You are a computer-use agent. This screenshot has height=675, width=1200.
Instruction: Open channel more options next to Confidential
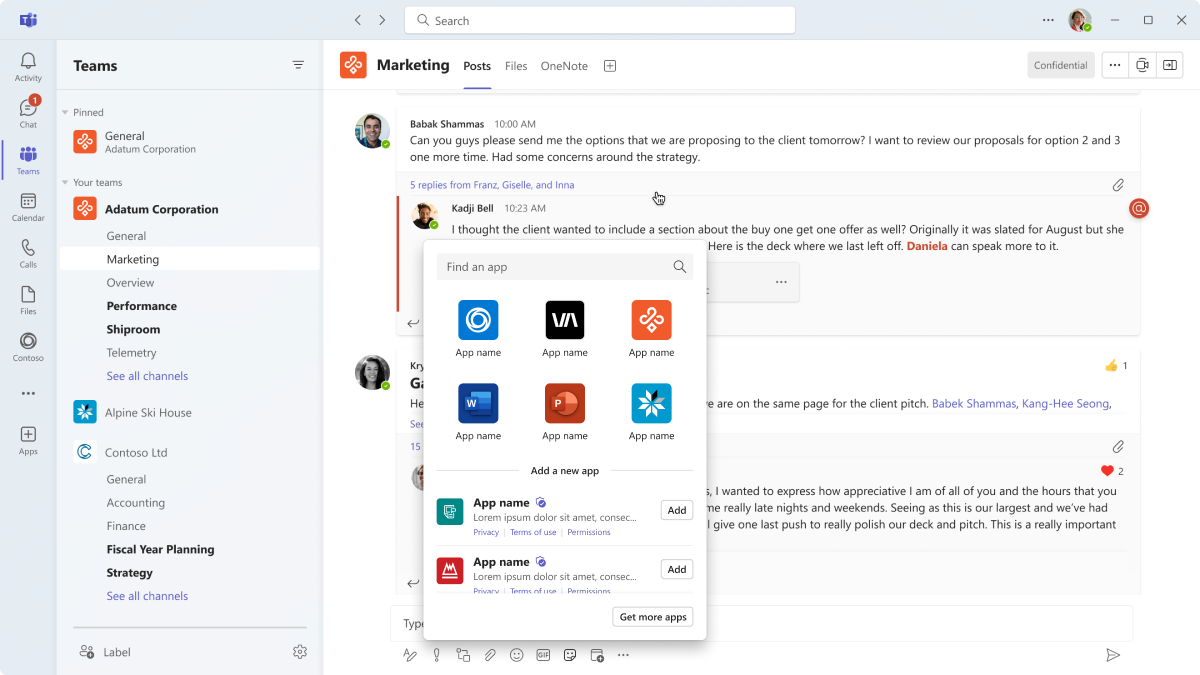pyautogui.click(x=1115, y=65)
